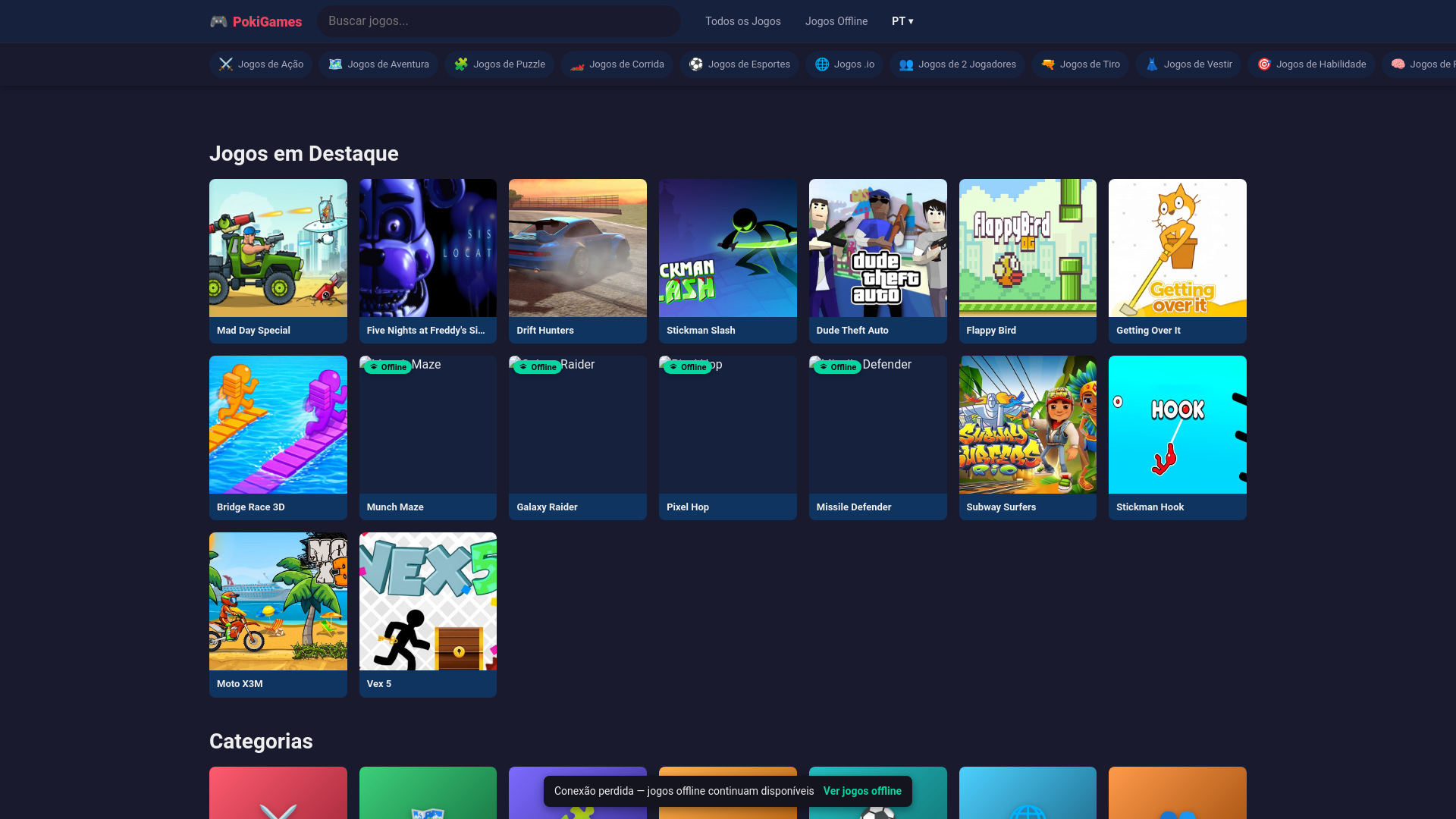Select Jogos de Tiro category chip
This screenshot has height=819, width=1456.
(1081, 64)
